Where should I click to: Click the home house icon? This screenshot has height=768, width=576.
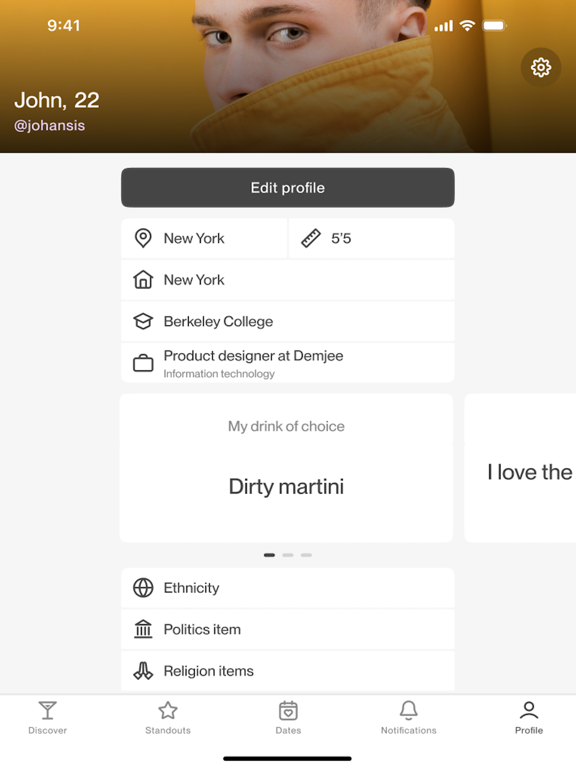143,280
